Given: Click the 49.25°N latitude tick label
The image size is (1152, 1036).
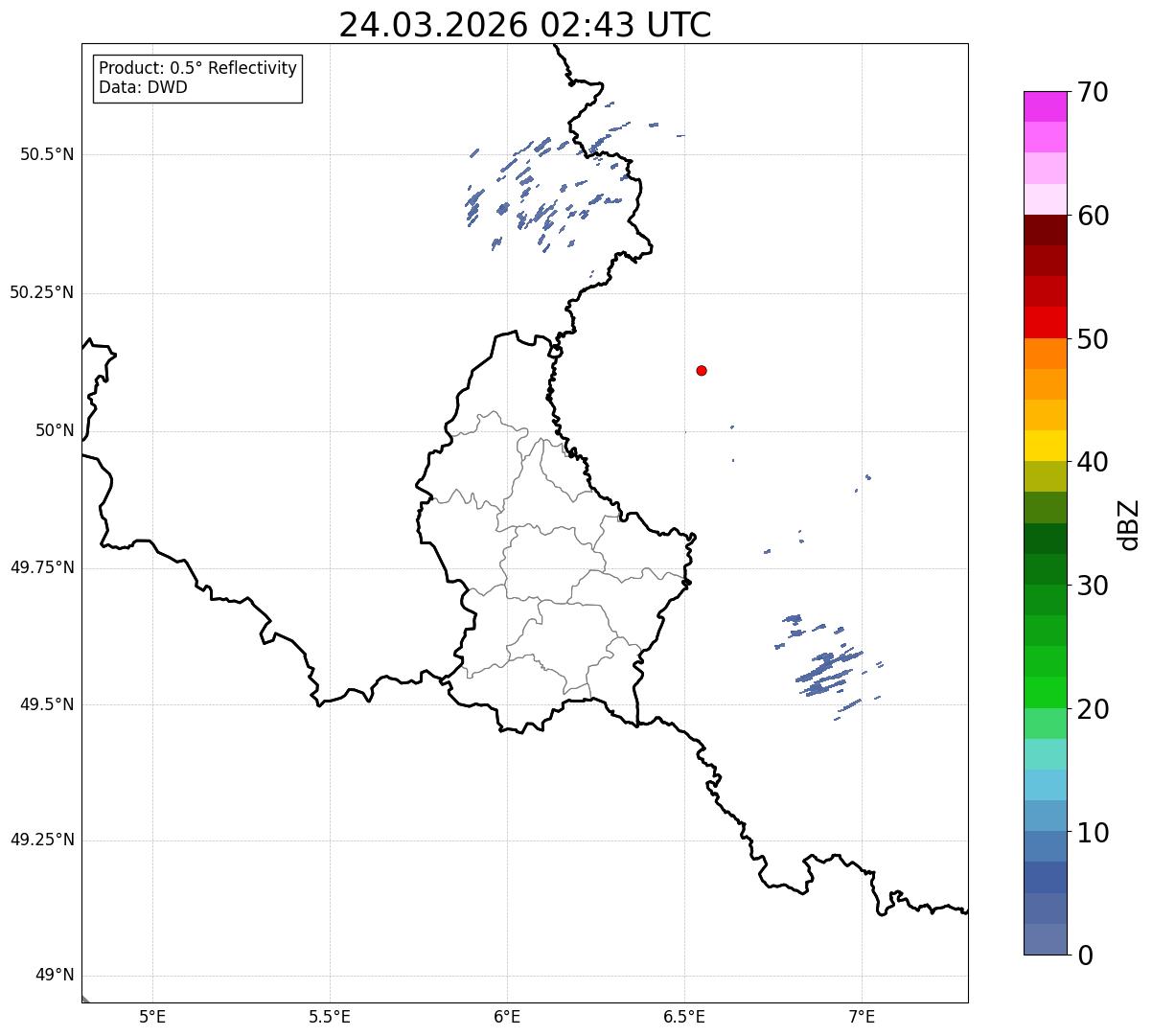Looking at the screenshot, I should (42, 840).
